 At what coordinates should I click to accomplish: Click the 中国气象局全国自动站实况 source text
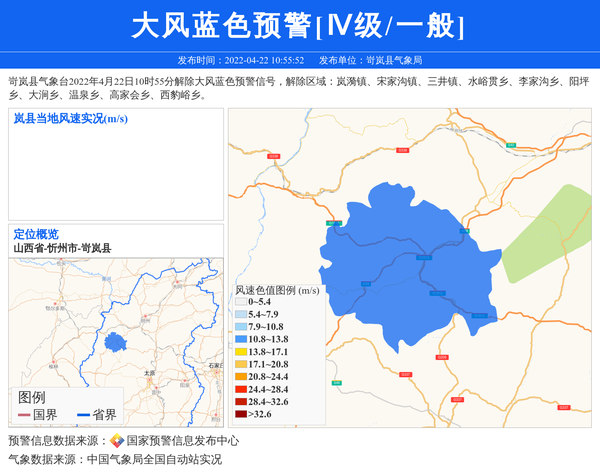point(154,460)
